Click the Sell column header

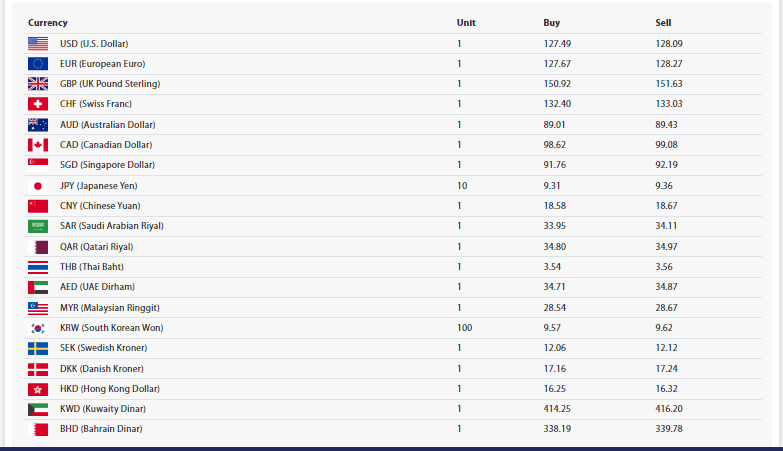(663, 22)
